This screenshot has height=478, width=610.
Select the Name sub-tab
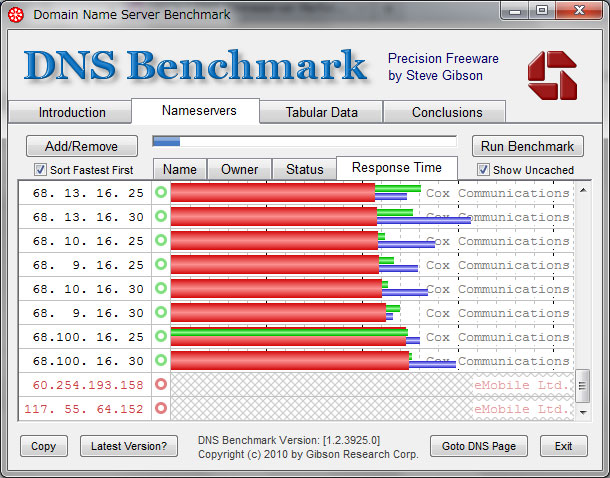point(180,169)
